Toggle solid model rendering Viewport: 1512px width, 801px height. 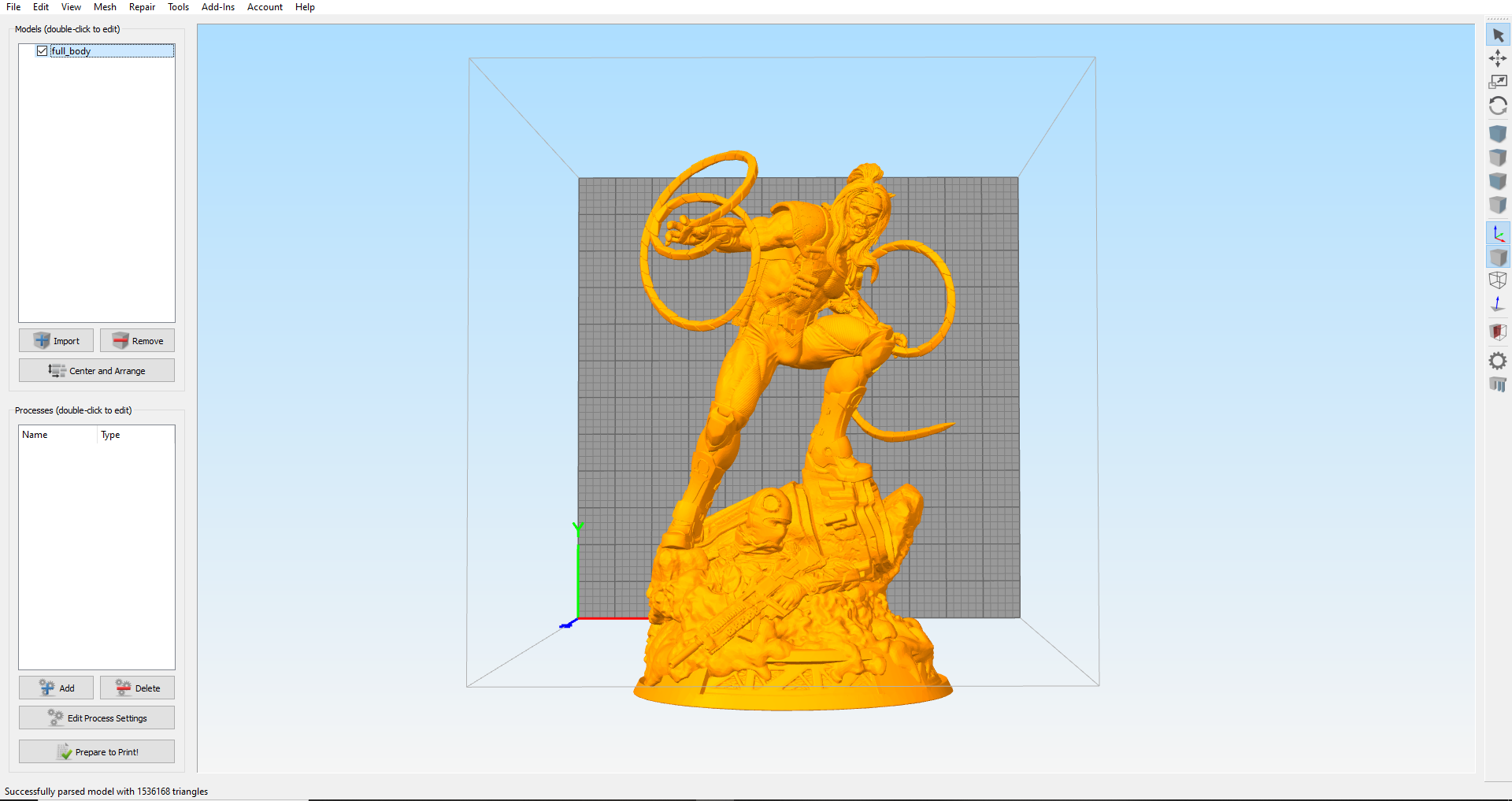pos(1498,258)
